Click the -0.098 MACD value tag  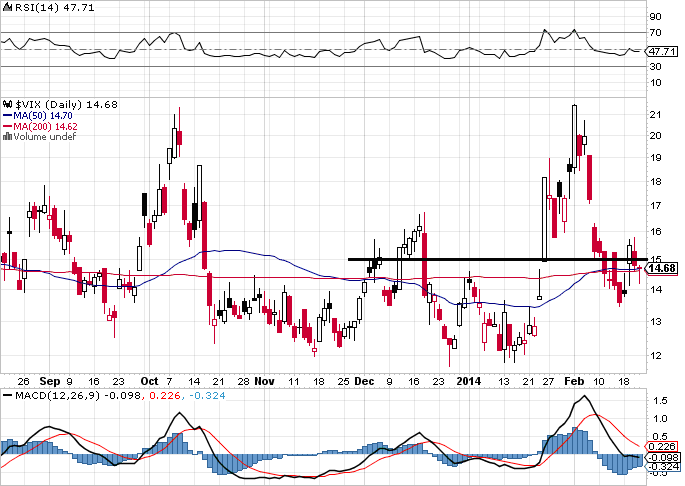[663, 458]
